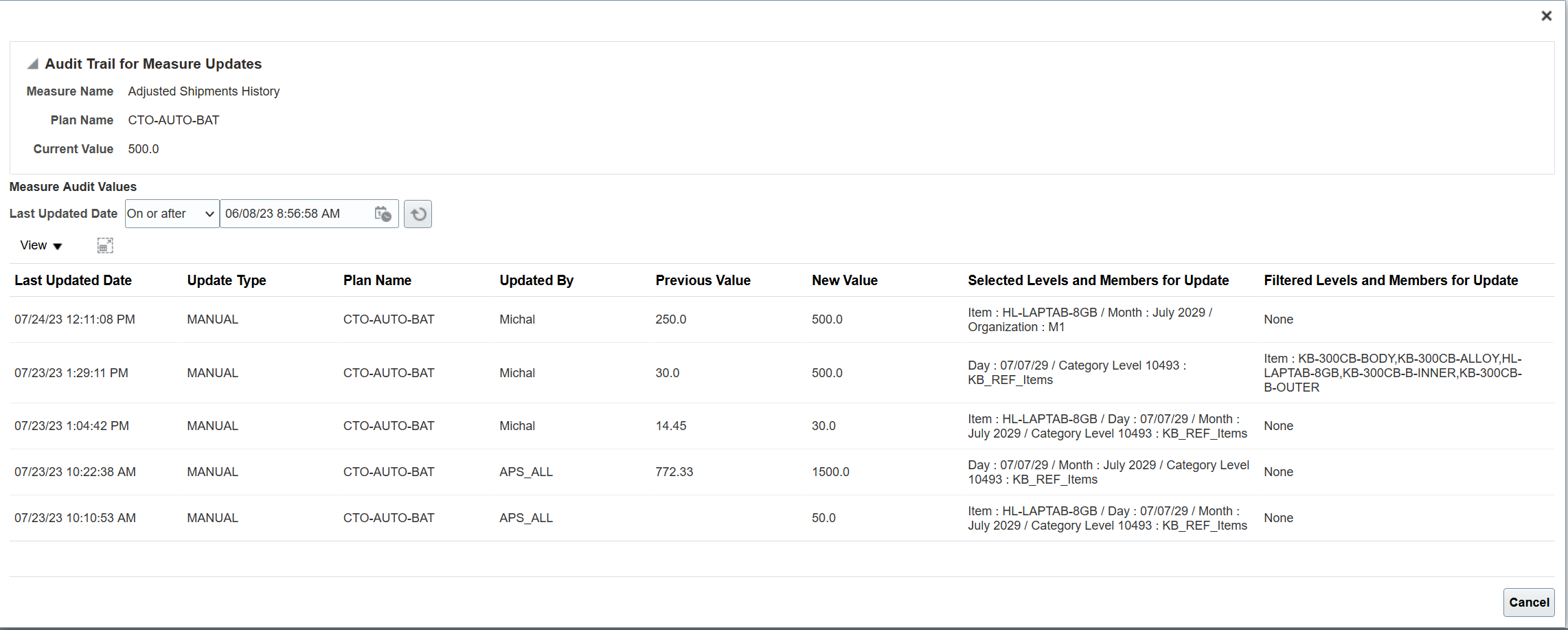Sort by the Last Updated Date column header

pos(73,280)
